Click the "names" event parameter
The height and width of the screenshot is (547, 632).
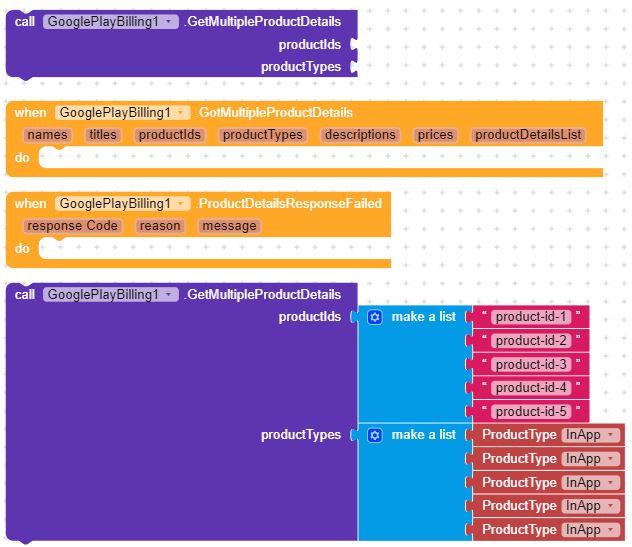pos(48,135)
